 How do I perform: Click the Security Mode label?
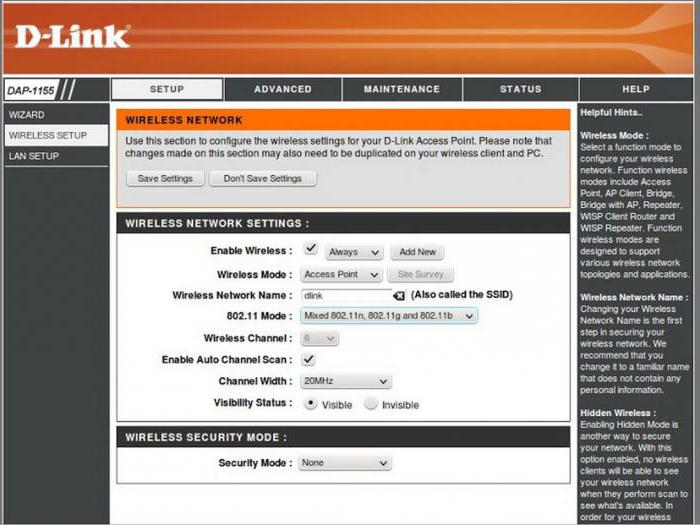[x=255, y=463]
